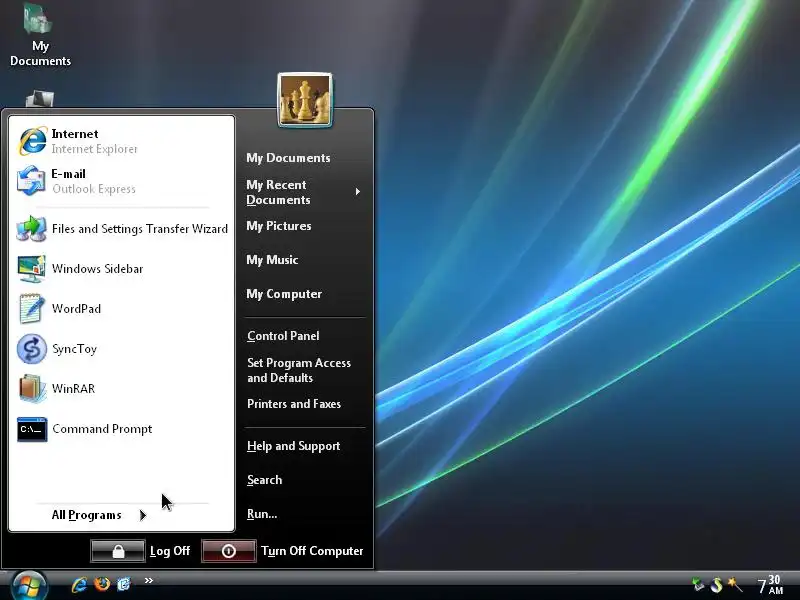This screenshot has height=600, width=800.
Task: Open WinRAR
Action: coord(121,389)
